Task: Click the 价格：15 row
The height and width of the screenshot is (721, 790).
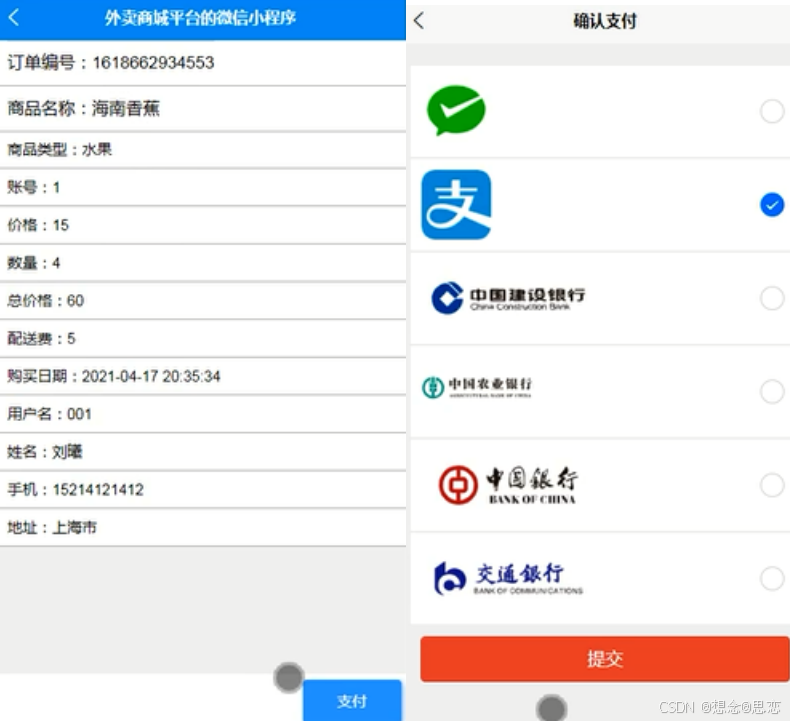Action: [x=203, y=225]
